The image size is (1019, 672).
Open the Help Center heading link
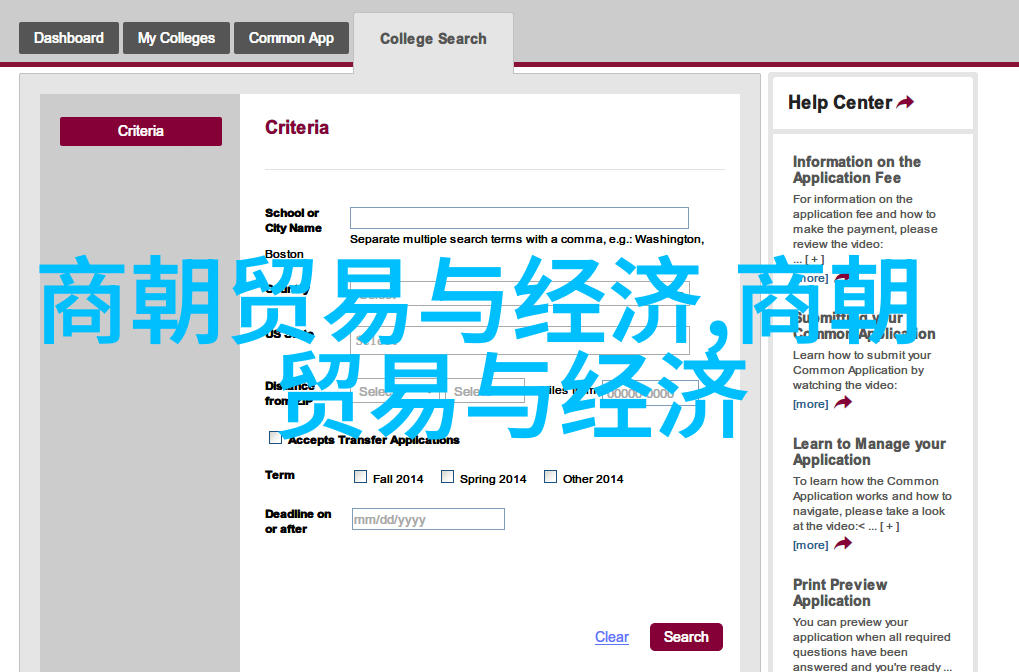point(840,103)
